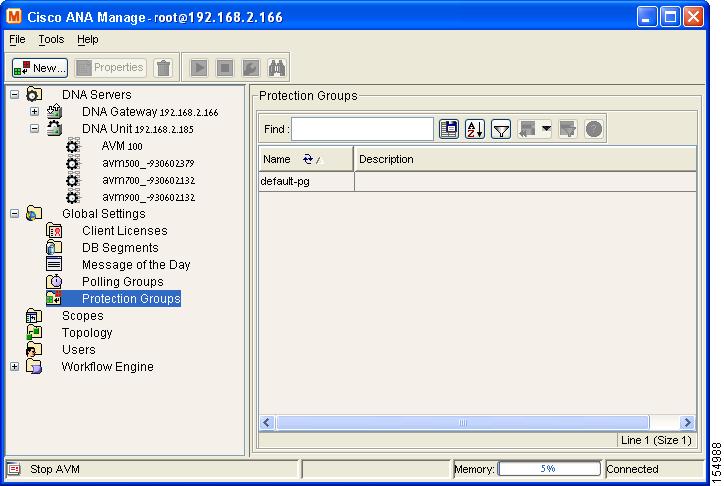Select avm900_-930602132 in the tree
The width and height of the screenshot is (724, 486).
[148, 197]
